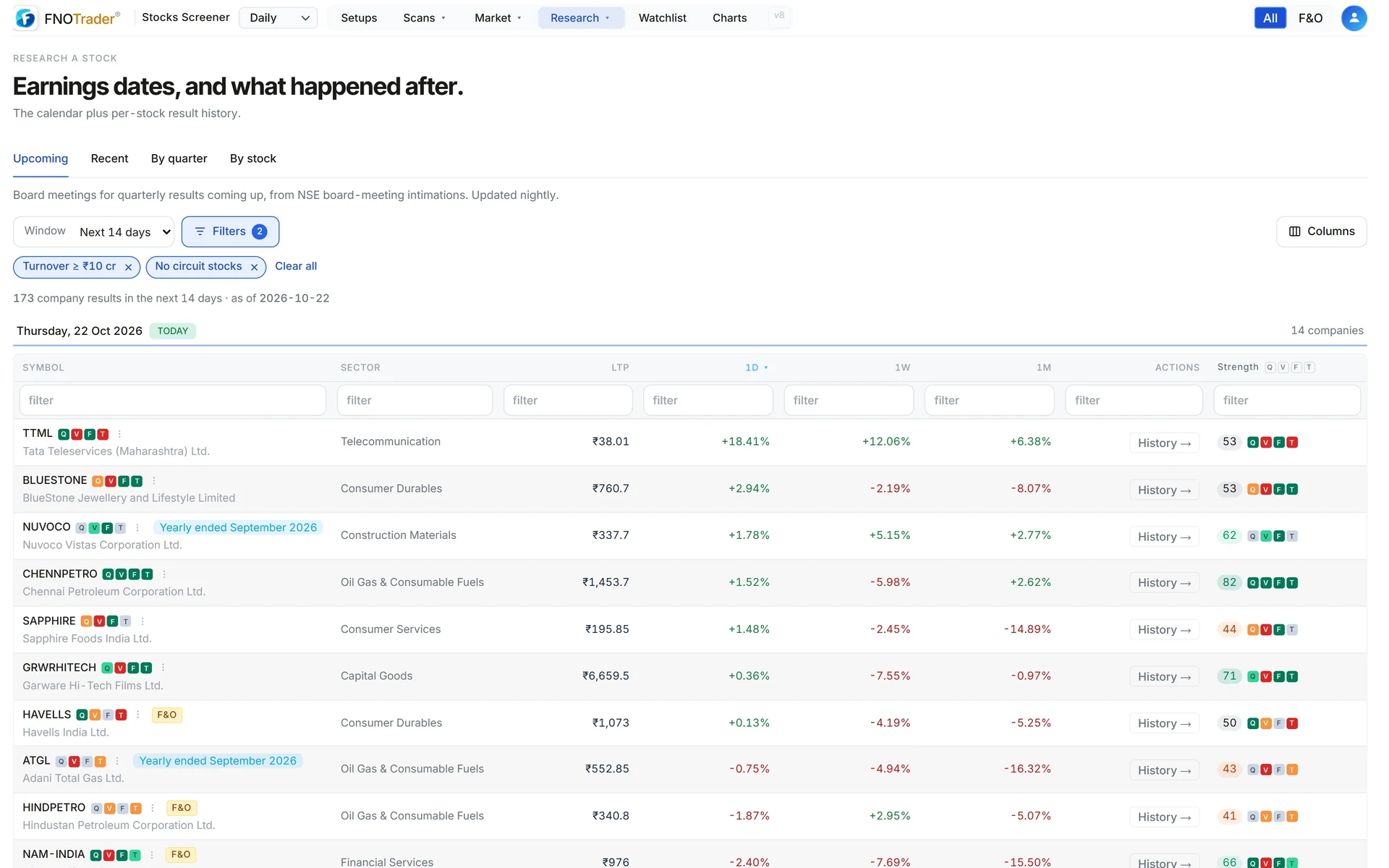Toggle the All segment button
The width and height of the screenshot is (1389, 868).
(1270, 18)
